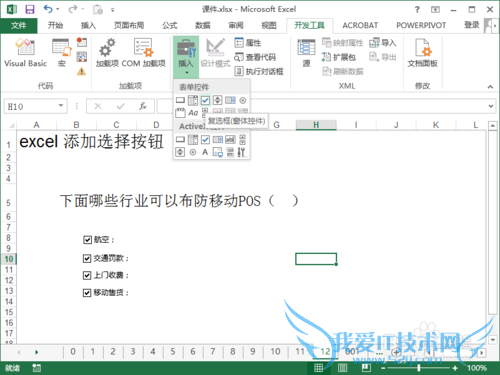This screenshot has height=375, width=500.
Task: Insert form control List Box
Action: tap(230, 100)
